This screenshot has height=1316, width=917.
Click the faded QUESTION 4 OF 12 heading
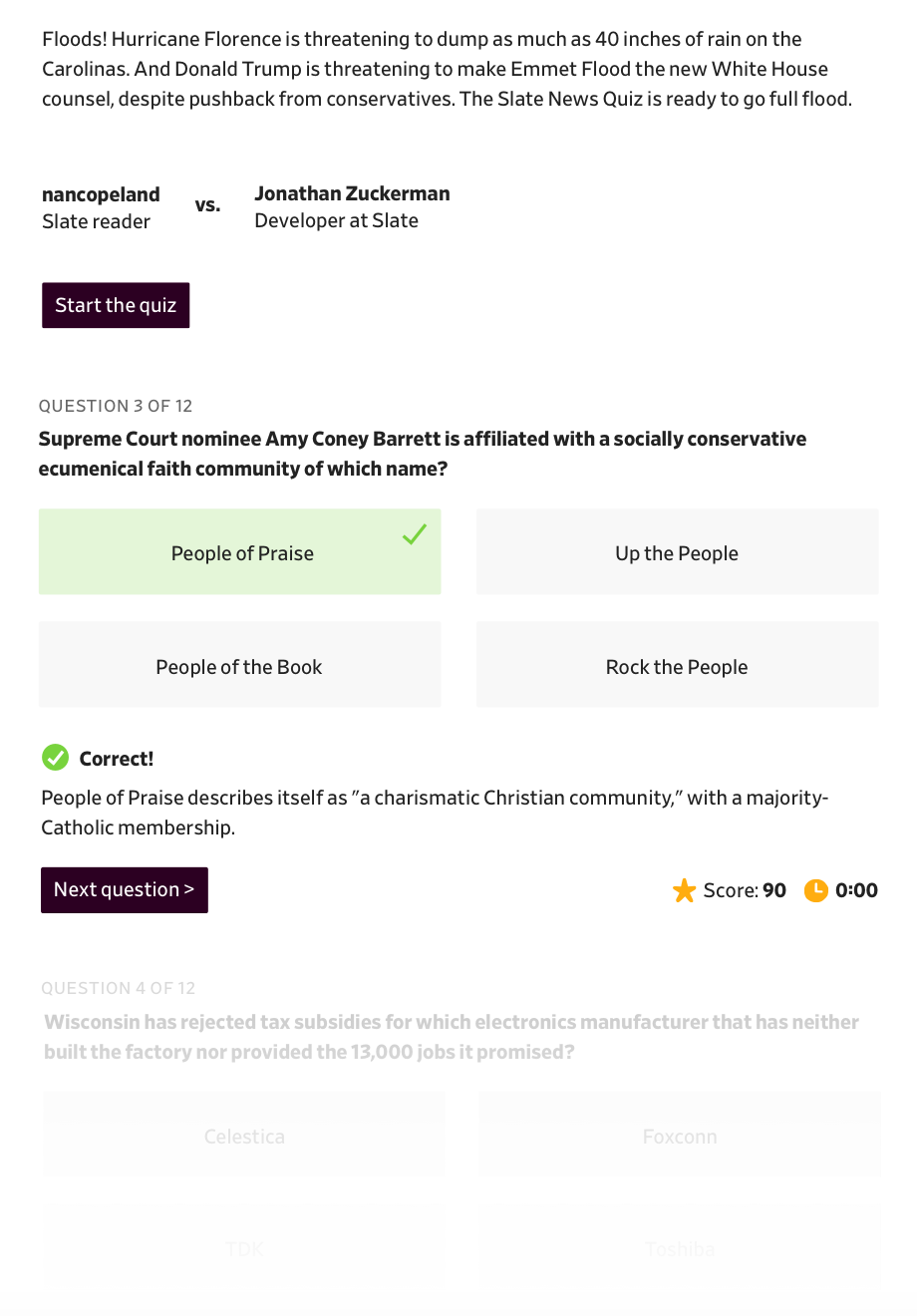(x=119, y=988)
